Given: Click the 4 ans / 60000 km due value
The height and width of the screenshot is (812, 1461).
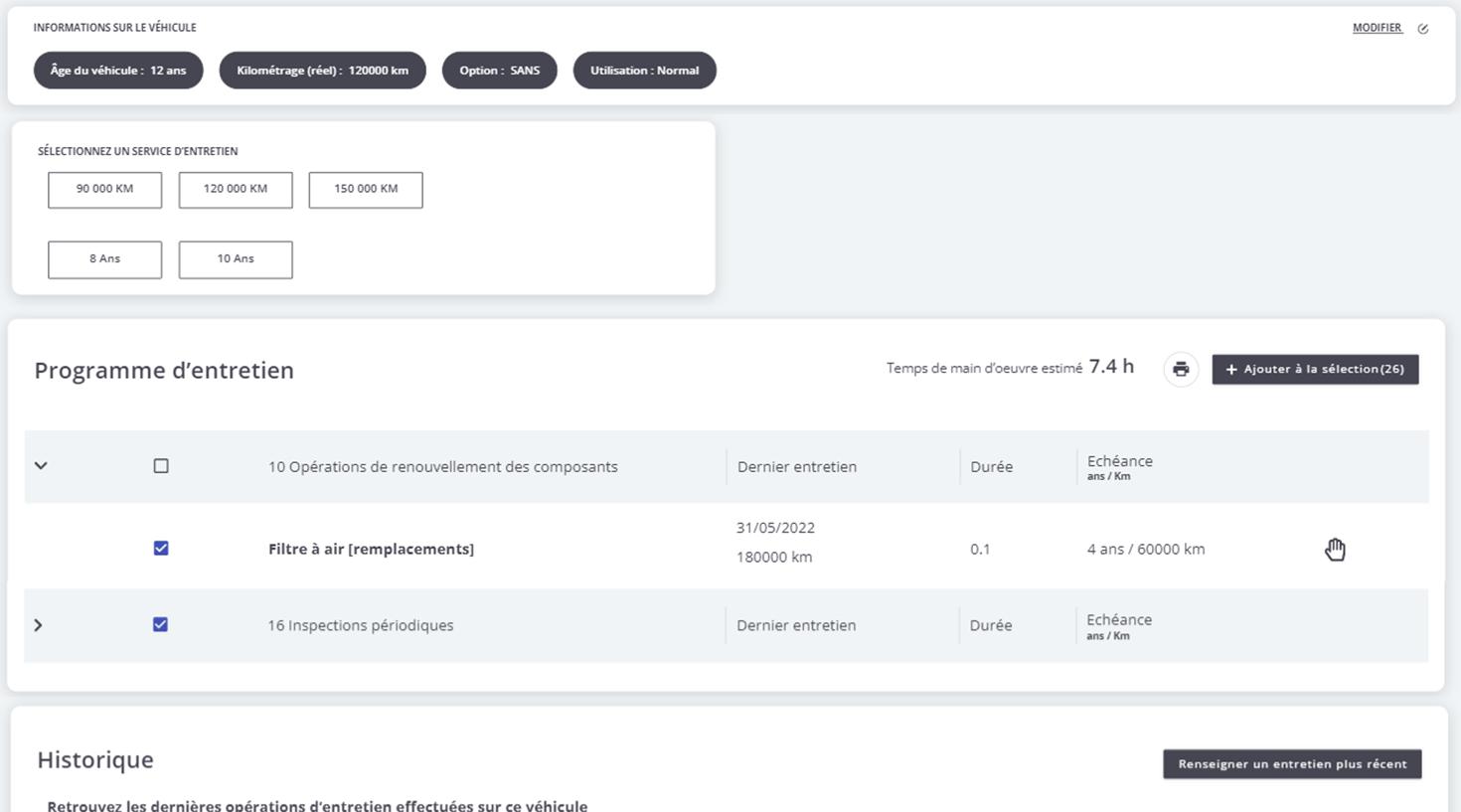Looking at the screenshot, I should (x=1146, y=550).
